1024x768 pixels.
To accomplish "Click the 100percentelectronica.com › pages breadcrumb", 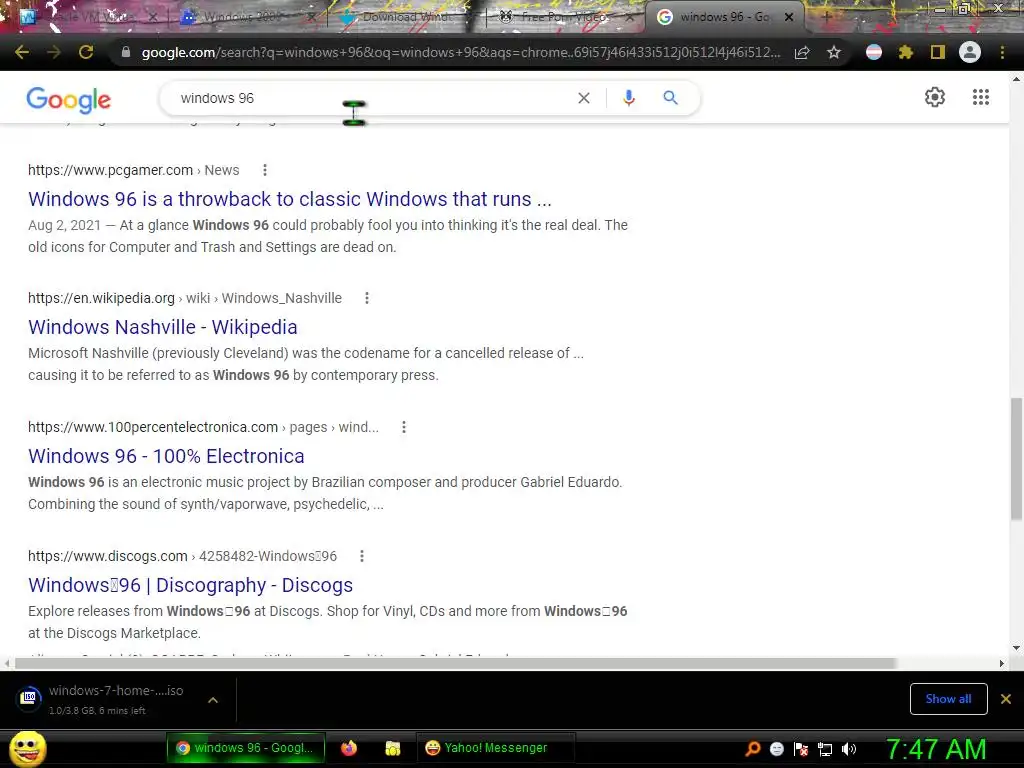I will 203,427.
